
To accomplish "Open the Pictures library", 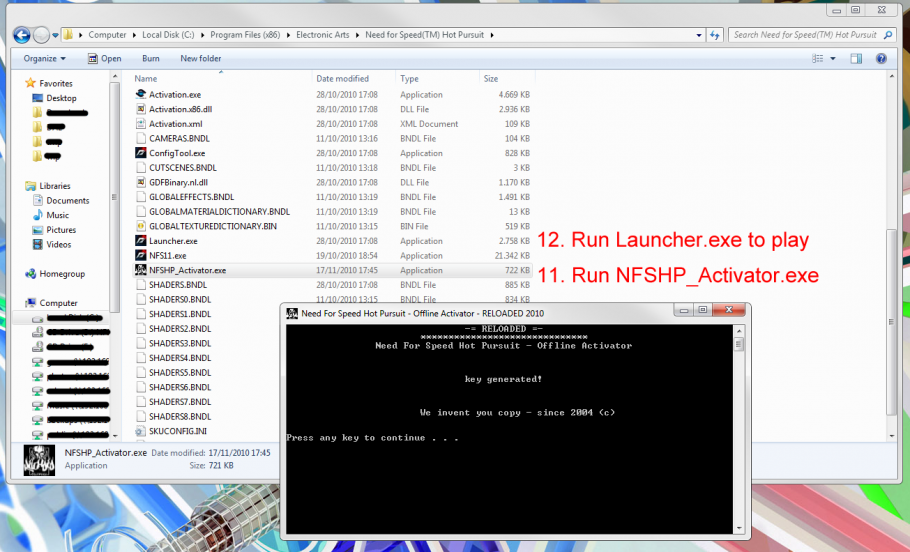I will [x=61, y=230].
